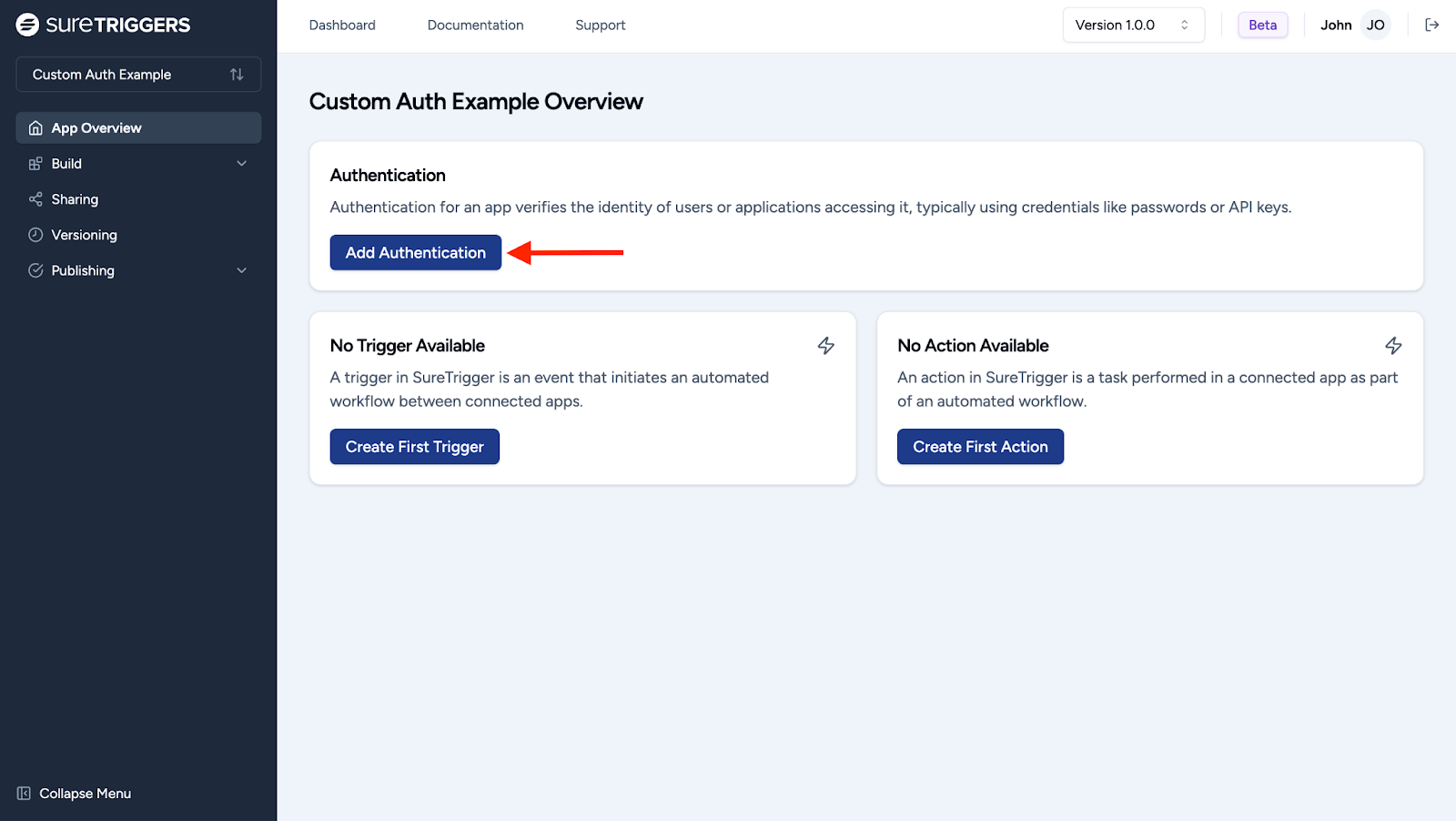Click the Sharing icon in sidebar
The image size is (1456, 821).
[x=35, y=199]
